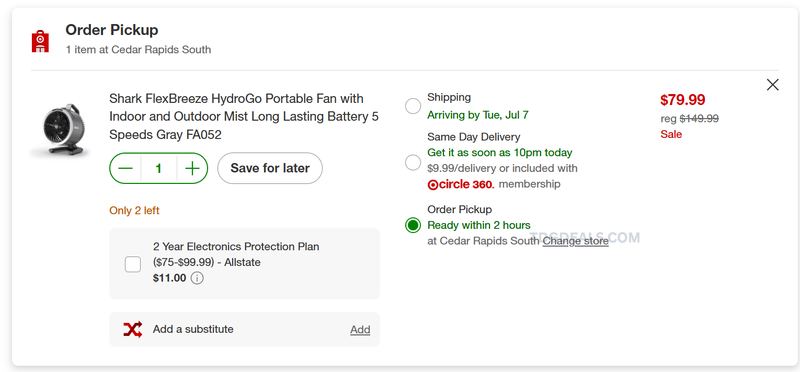Viewport: 800px width, 372px height.
Task: Select the Same Day Delivery radio option
Action: pyautogui.click(x=413, y=162)
